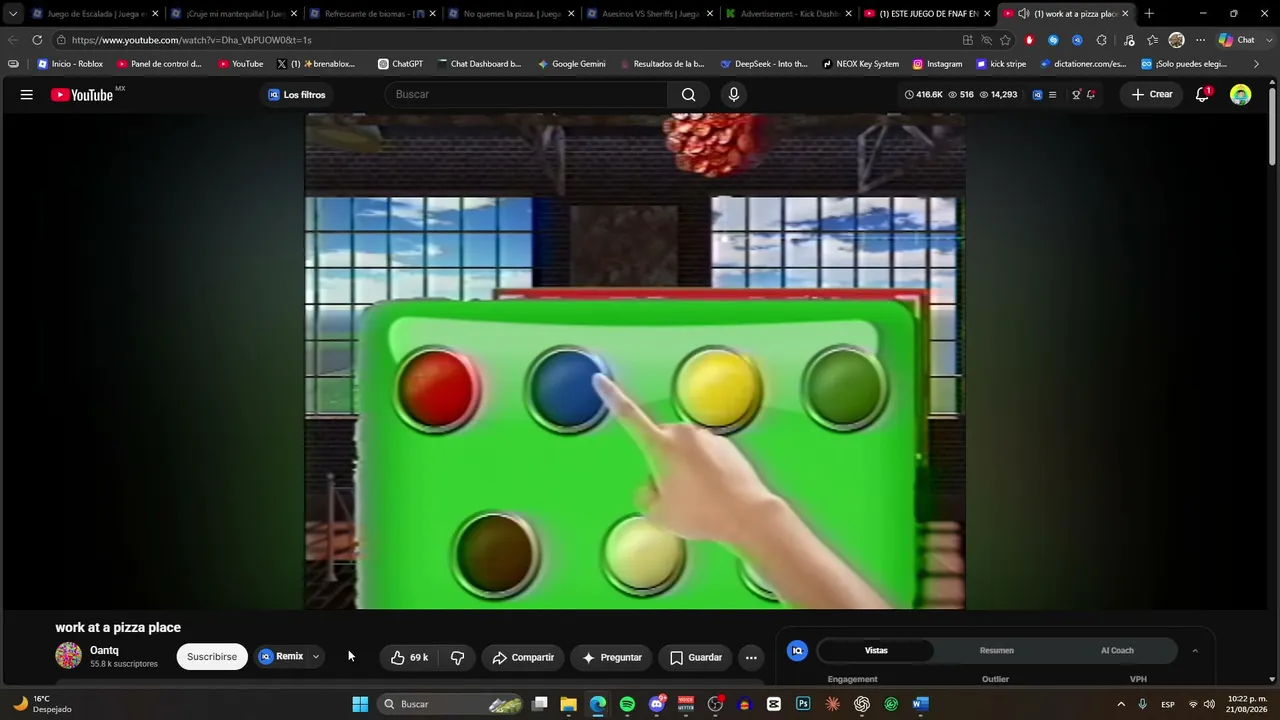The width and height of the screenshot is (1280, 720).
Task: Click the Oantq channel avatar
Action: click(x=68, y=656)
